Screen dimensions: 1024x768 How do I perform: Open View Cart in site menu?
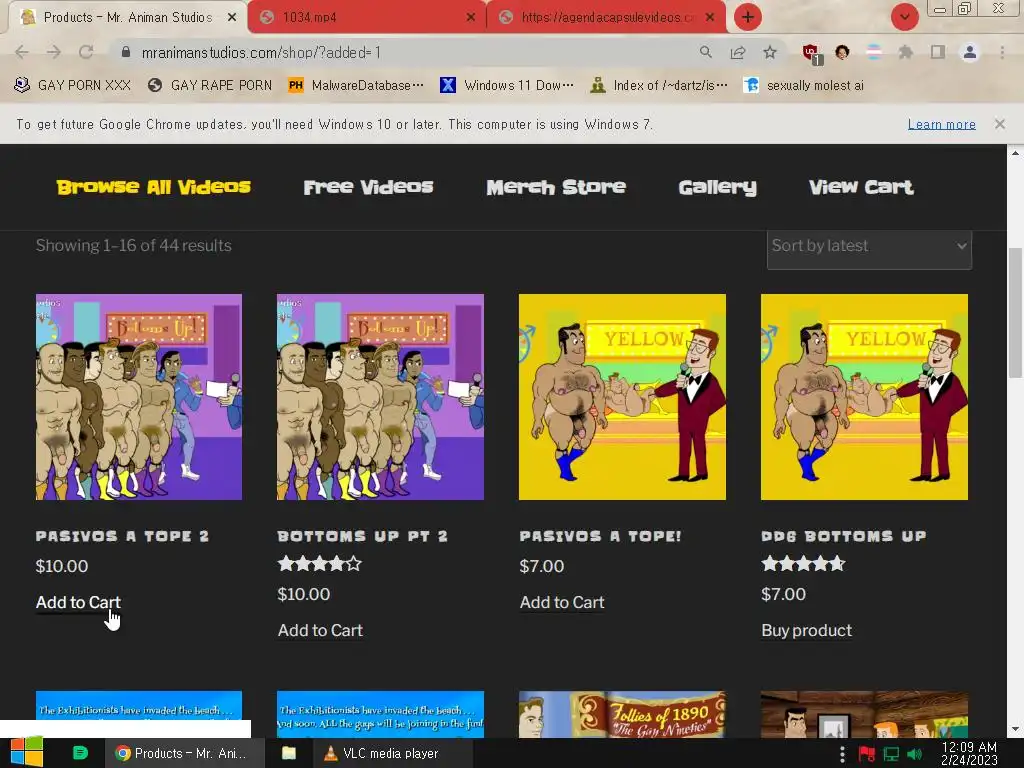(861, 187)
